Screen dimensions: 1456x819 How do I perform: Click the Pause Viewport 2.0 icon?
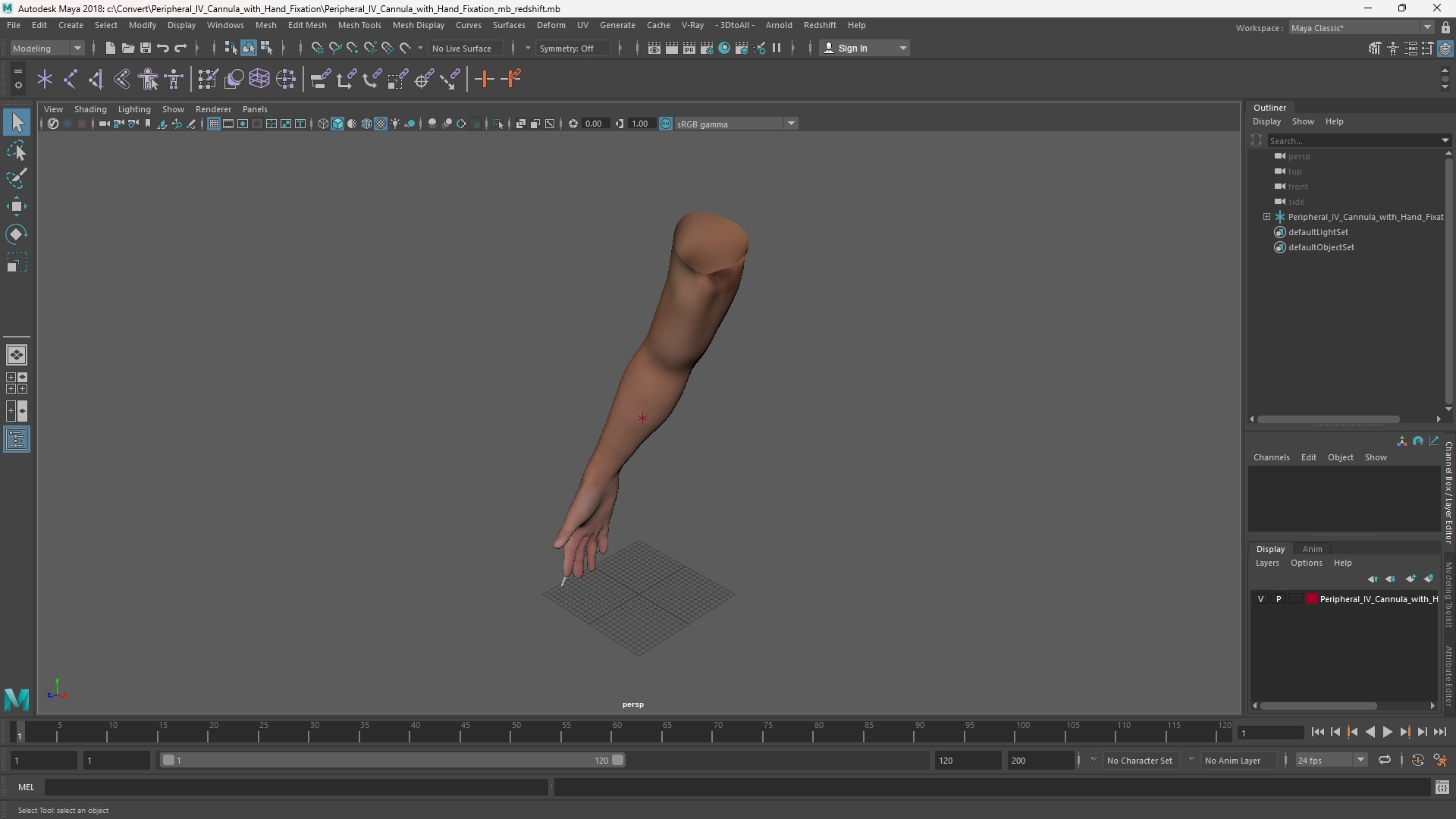click(777, 48)
